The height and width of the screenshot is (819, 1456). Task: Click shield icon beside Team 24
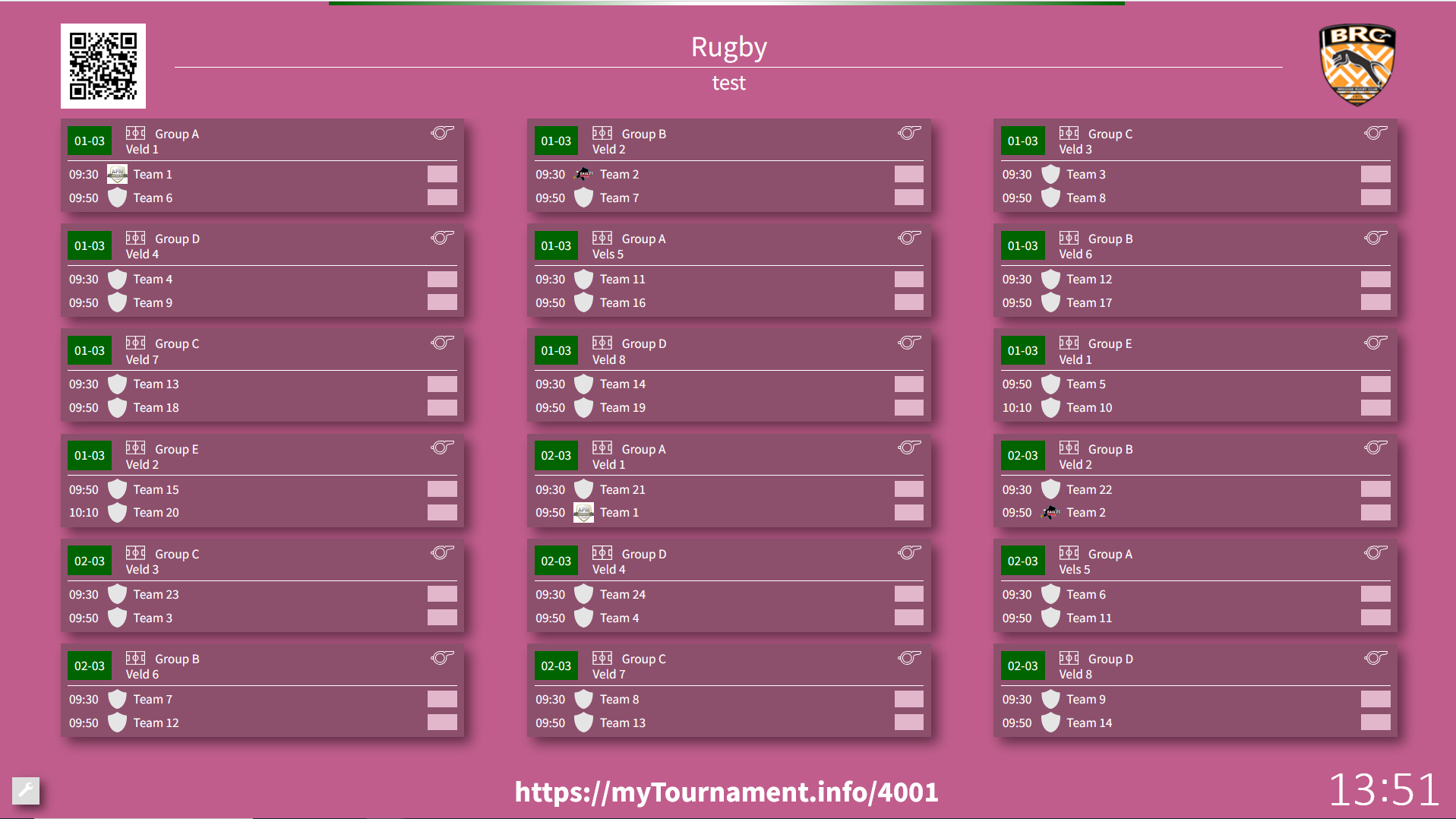583,594
